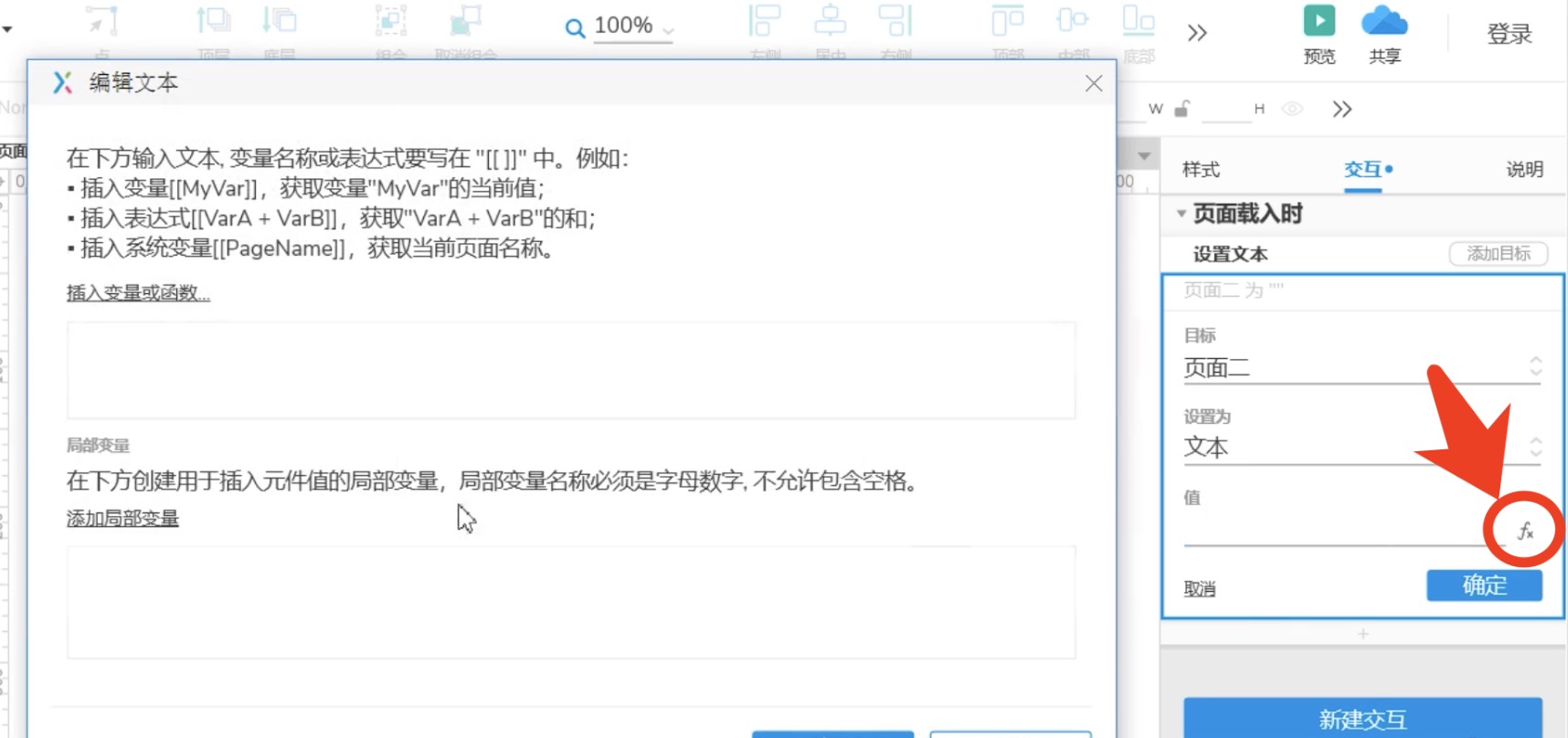Expand toolbar overflow chevrons beside alignment icons
This screenshot has width=1568, height=738.
click(1197, 34)
